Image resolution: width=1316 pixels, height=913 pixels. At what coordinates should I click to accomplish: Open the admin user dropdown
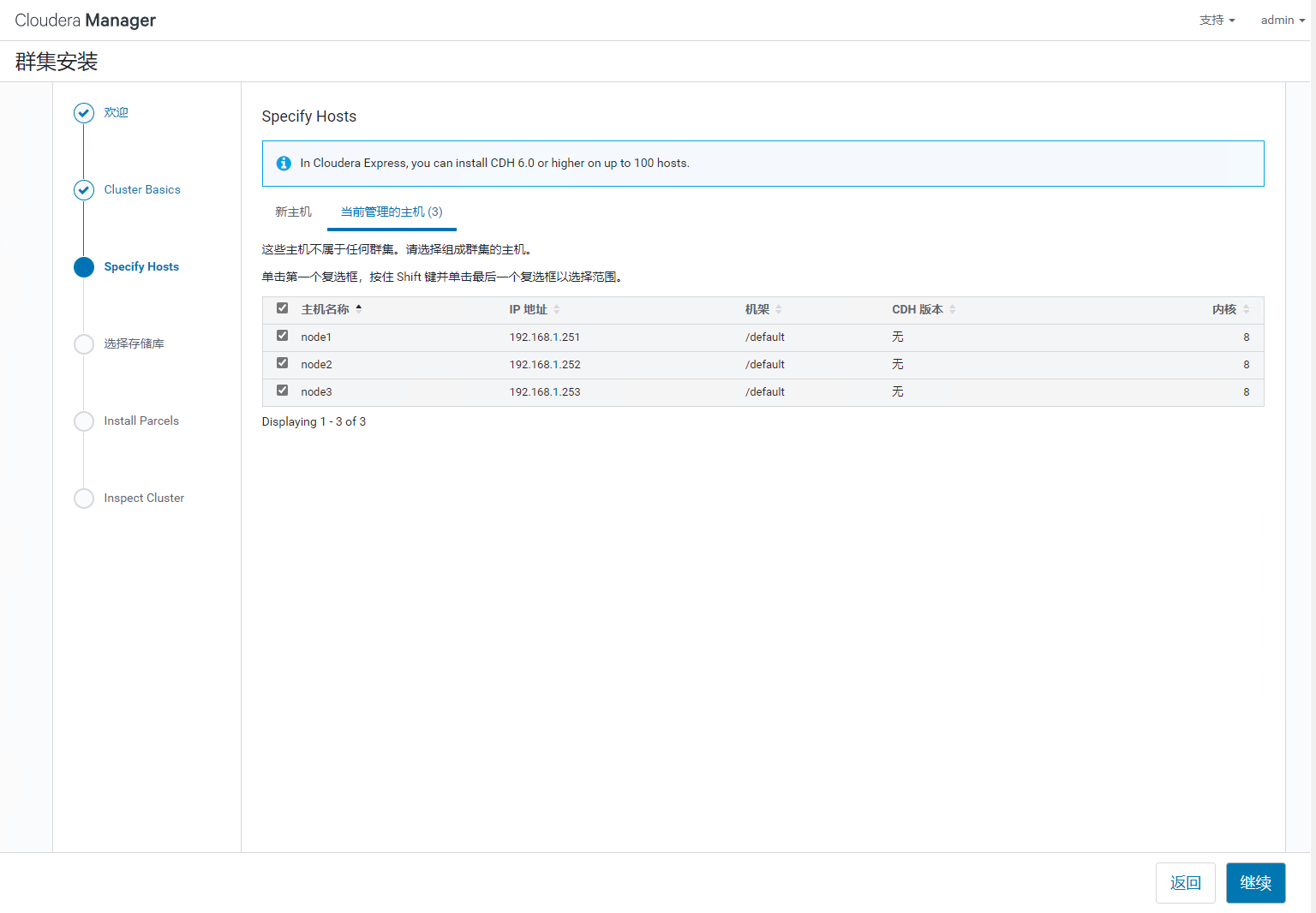click(1282, 21)
